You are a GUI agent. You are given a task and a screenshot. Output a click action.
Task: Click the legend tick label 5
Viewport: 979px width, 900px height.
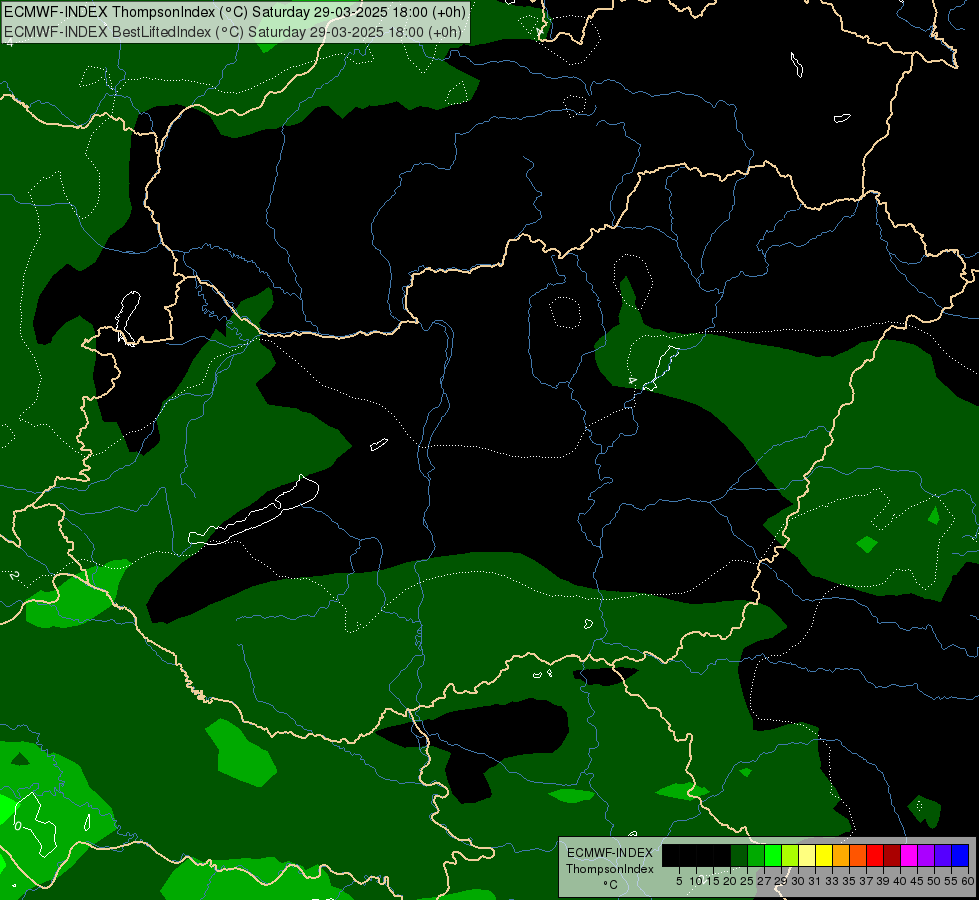(679, 881)
